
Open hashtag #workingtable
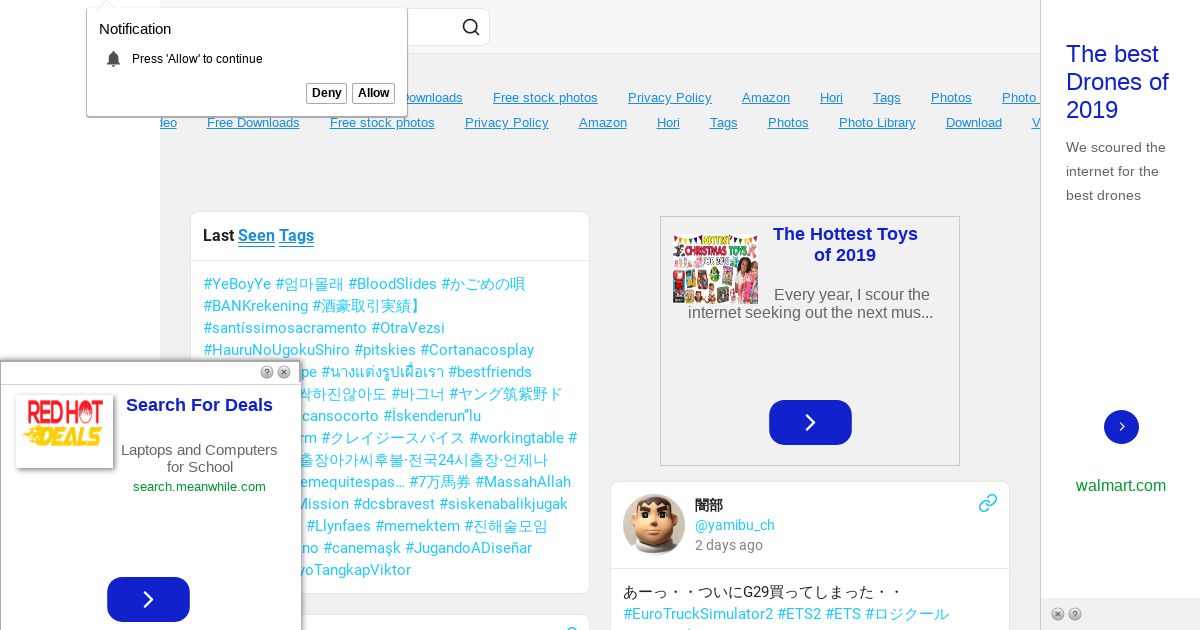(x=516, y=438)
